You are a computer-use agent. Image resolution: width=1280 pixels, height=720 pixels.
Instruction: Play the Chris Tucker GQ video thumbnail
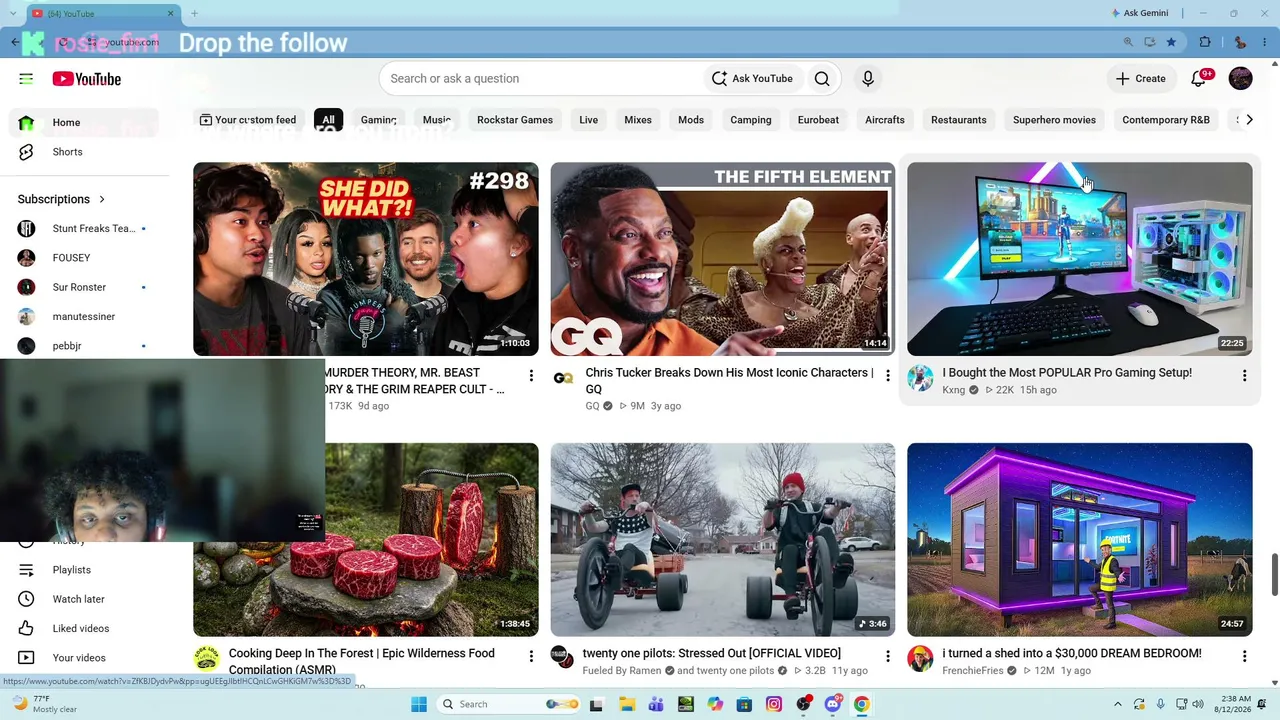tap(723, 259)
